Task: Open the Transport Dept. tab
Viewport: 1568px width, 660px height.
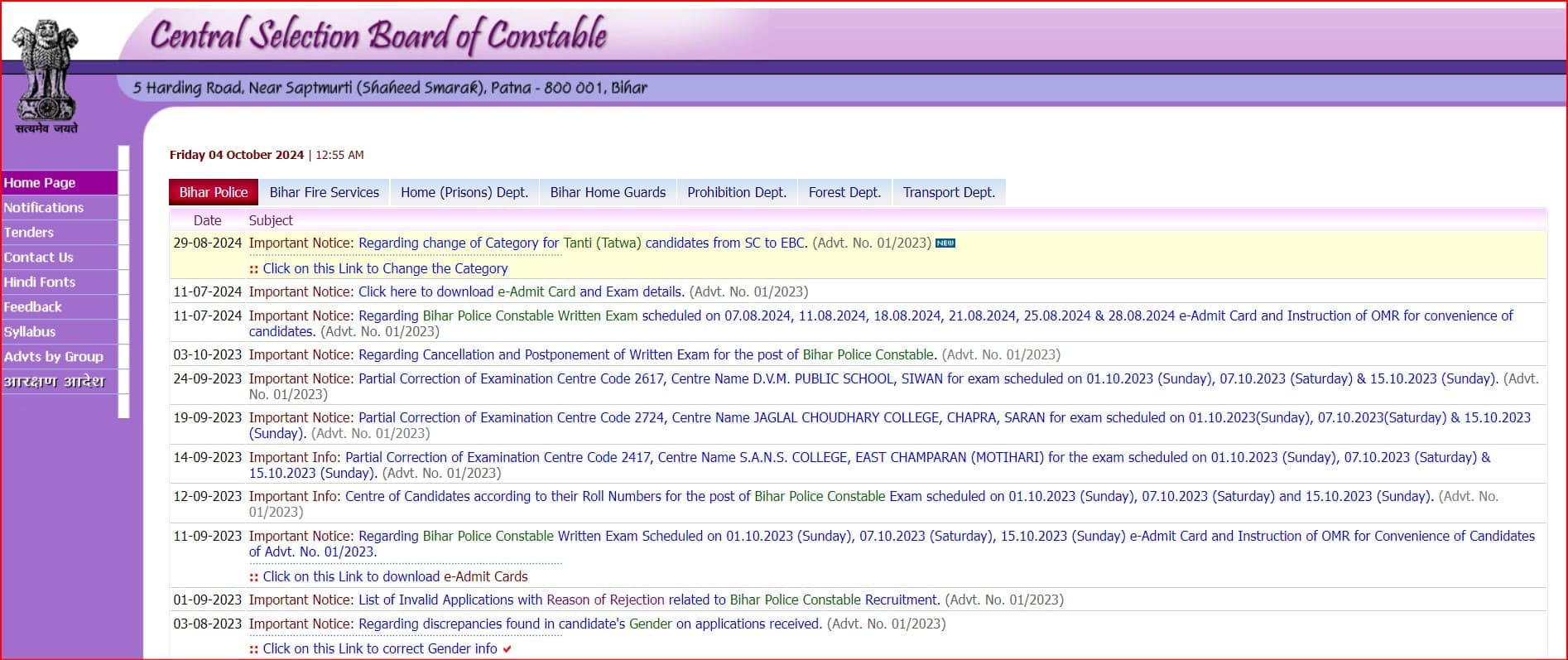Action: (949, 192)
